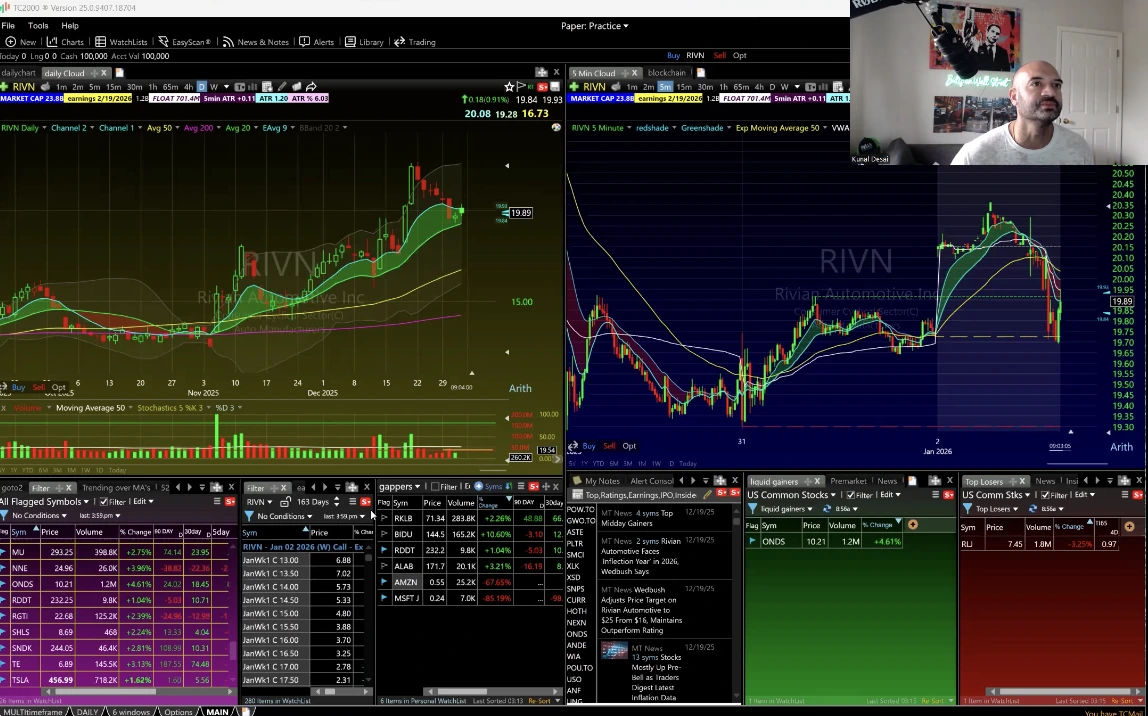The height and width of the screenshot is (716, 1148).
Task: Click the lock icon beside 163 Days
Action: point(286,501)
